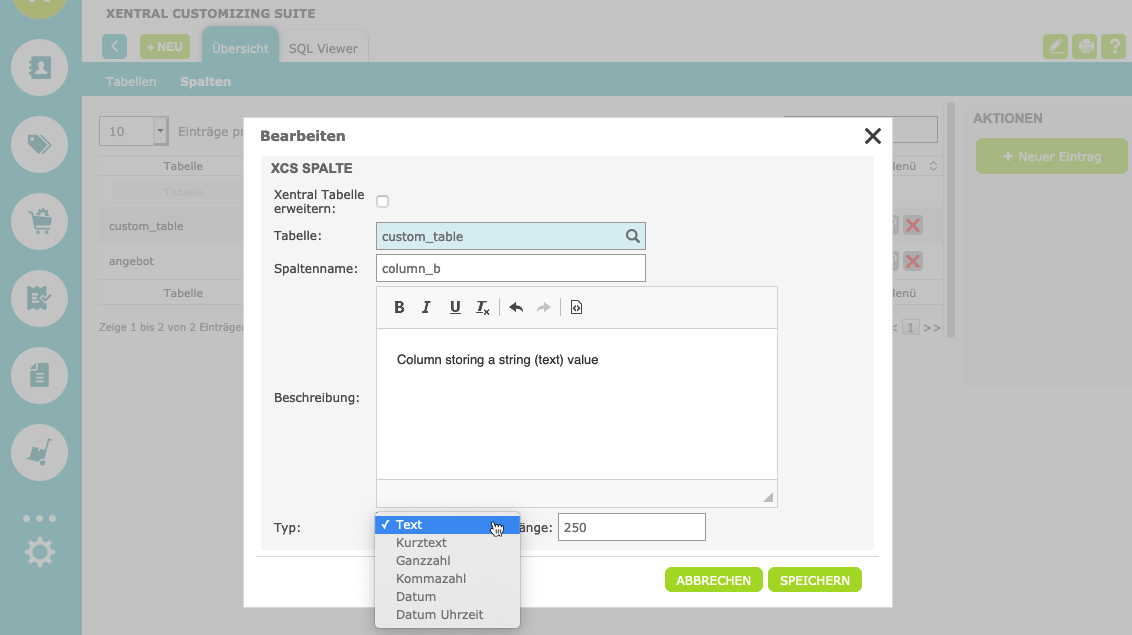Screen dimensions: 1132x635
Task: Choose Ganzzahl option in type list
Action: 423,560
